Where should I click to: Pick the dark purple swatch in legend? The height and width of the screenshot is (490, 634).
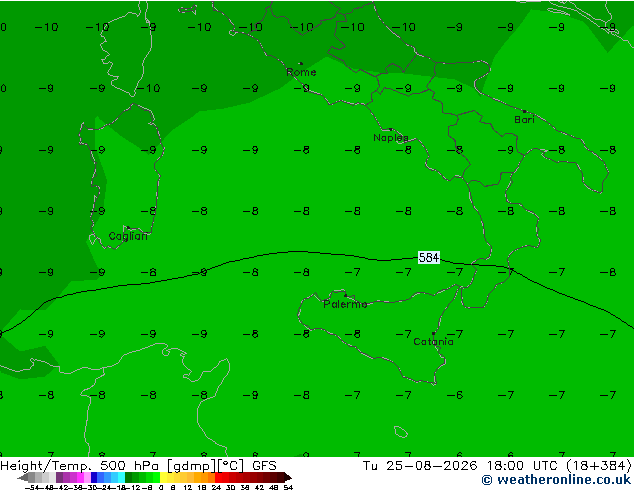click(x=59, y=477)
